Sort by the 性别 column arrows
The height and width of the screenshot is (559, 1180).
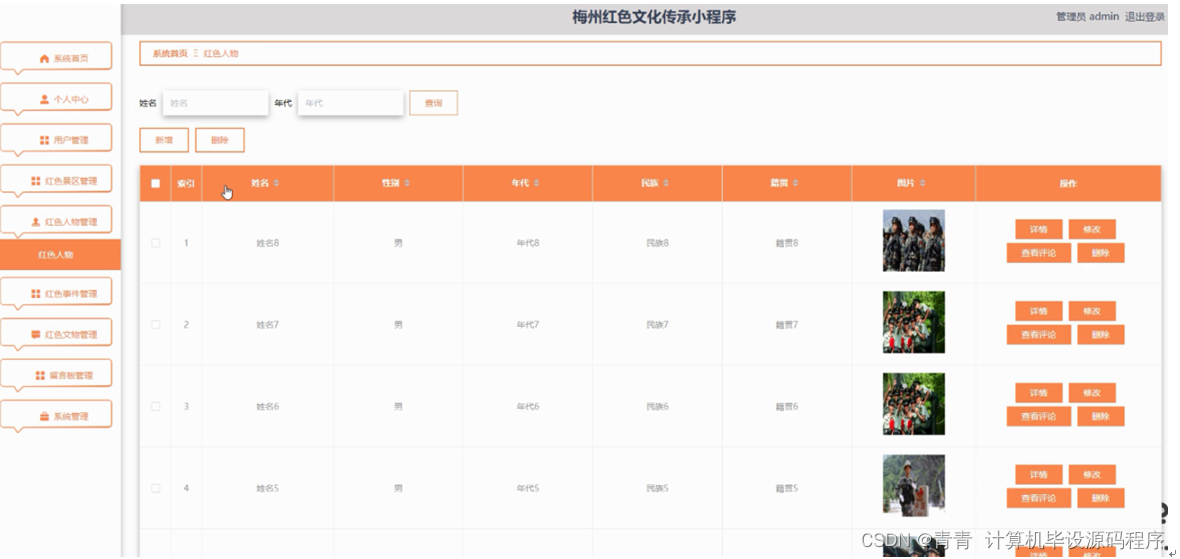point(407,184)
